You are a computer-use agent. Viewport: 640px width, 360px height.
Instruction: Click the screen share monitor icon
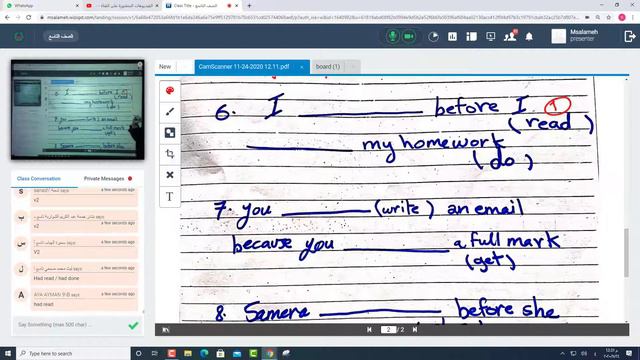click(x=491, y=37)
